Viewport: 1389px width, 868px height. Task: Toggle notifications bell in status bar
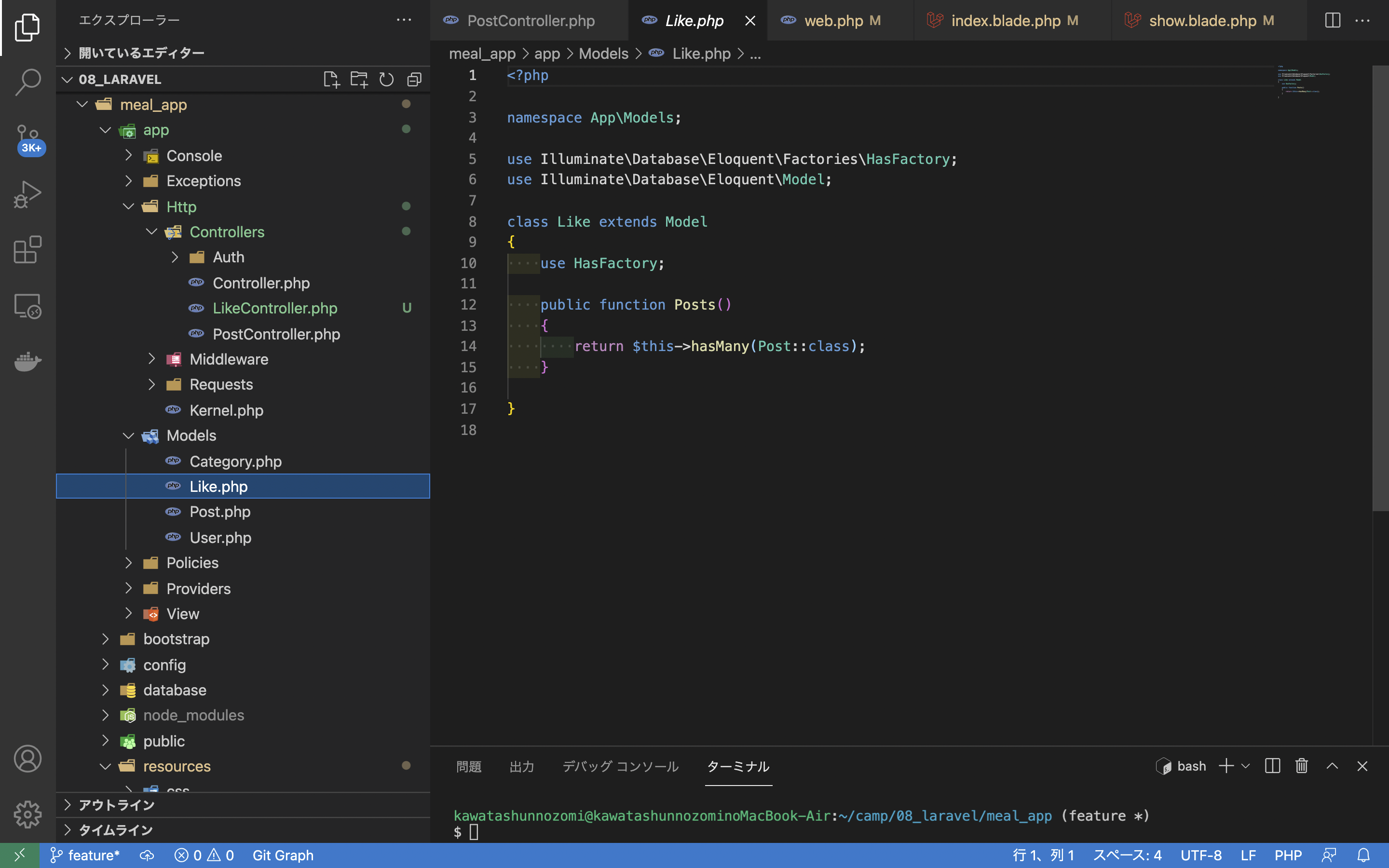click(x=1364, y=855)
